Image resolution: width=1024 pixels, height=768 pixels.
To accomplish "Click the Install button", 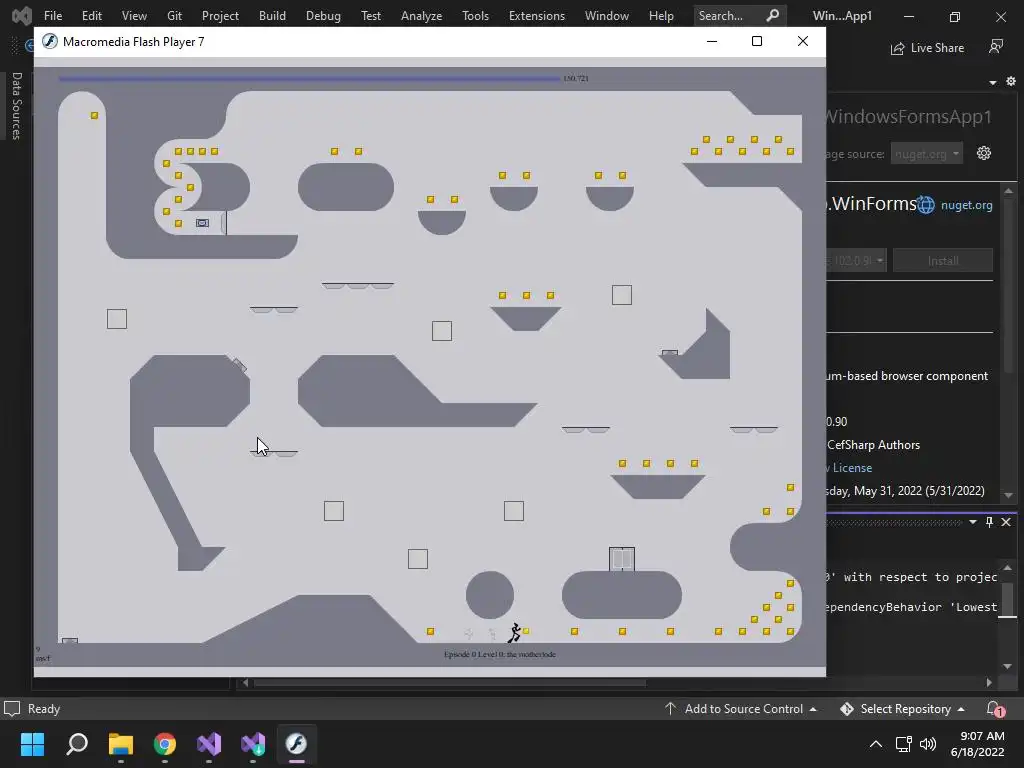I will tap(943, 261).
